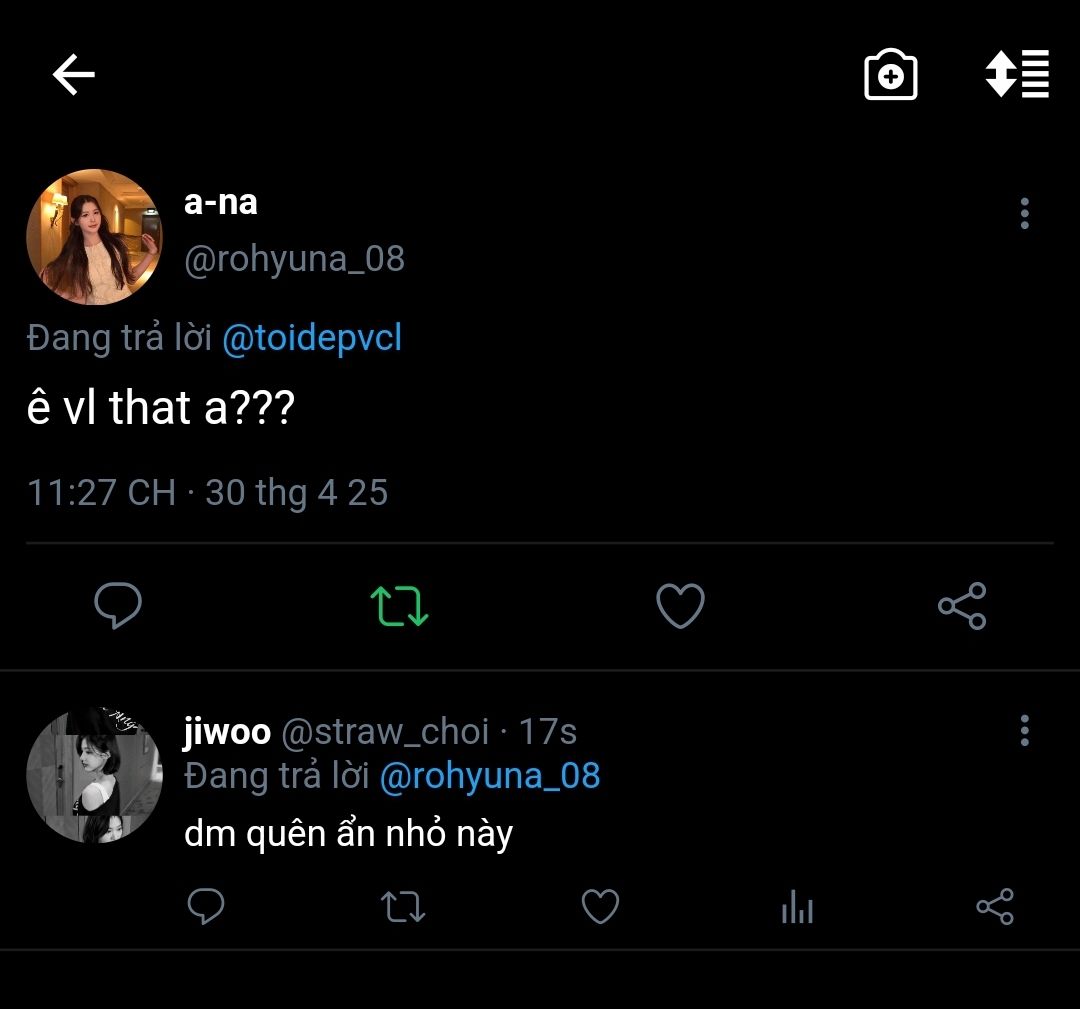Tap the sort replies icon
Viewport: 1080px width, 1009px height.
point(1017,74)
